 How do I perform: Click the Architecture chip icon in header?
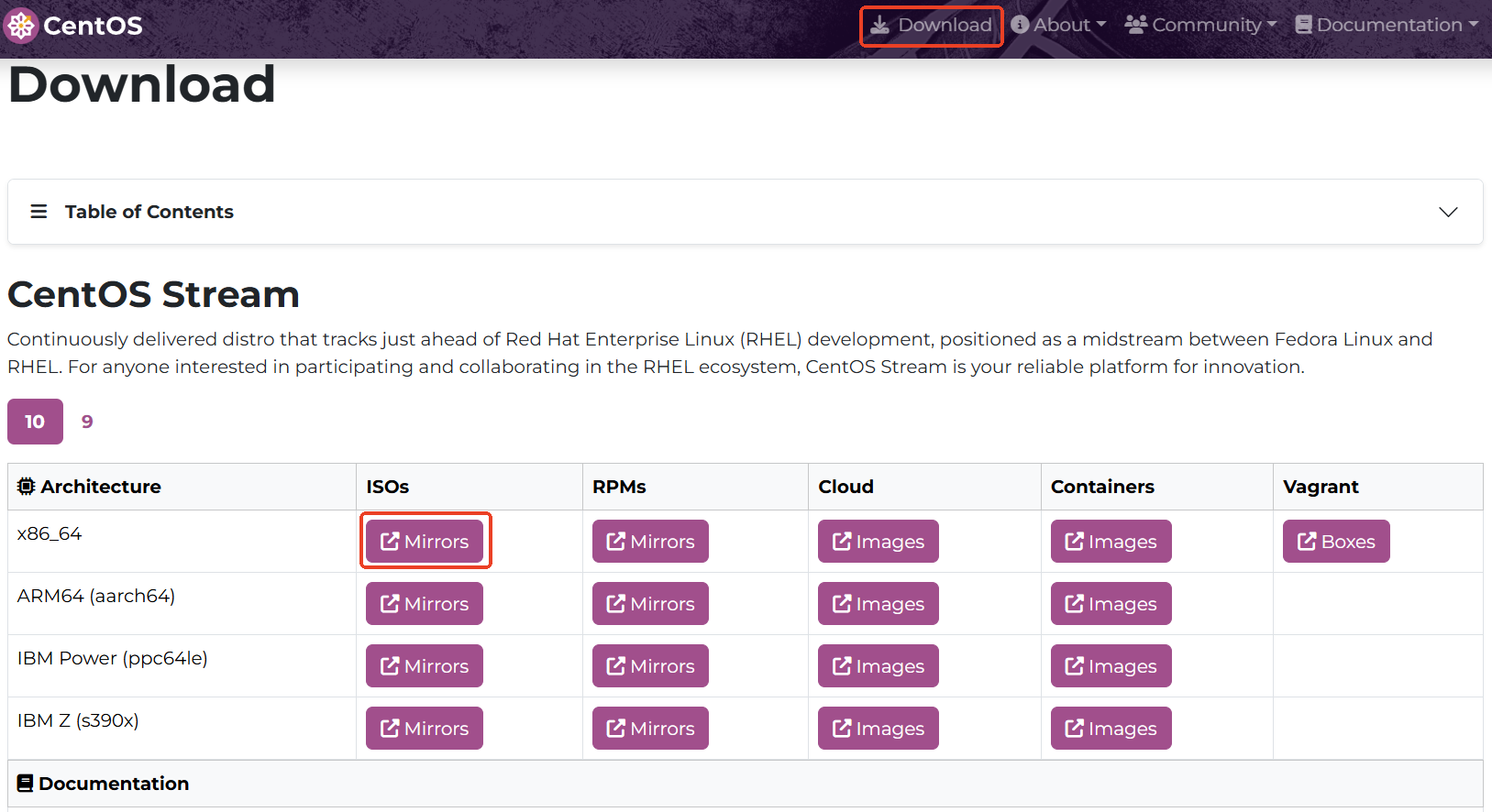[27, 487]
